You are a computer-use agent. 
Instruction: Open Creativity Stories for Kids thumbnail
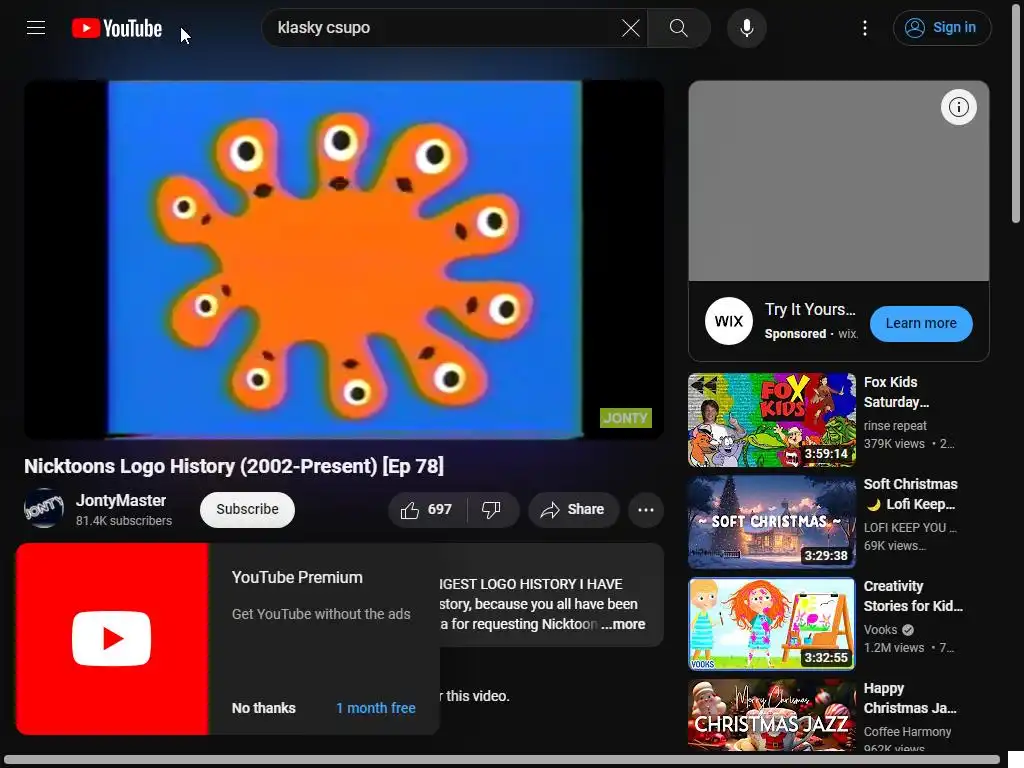pos(771,624)
